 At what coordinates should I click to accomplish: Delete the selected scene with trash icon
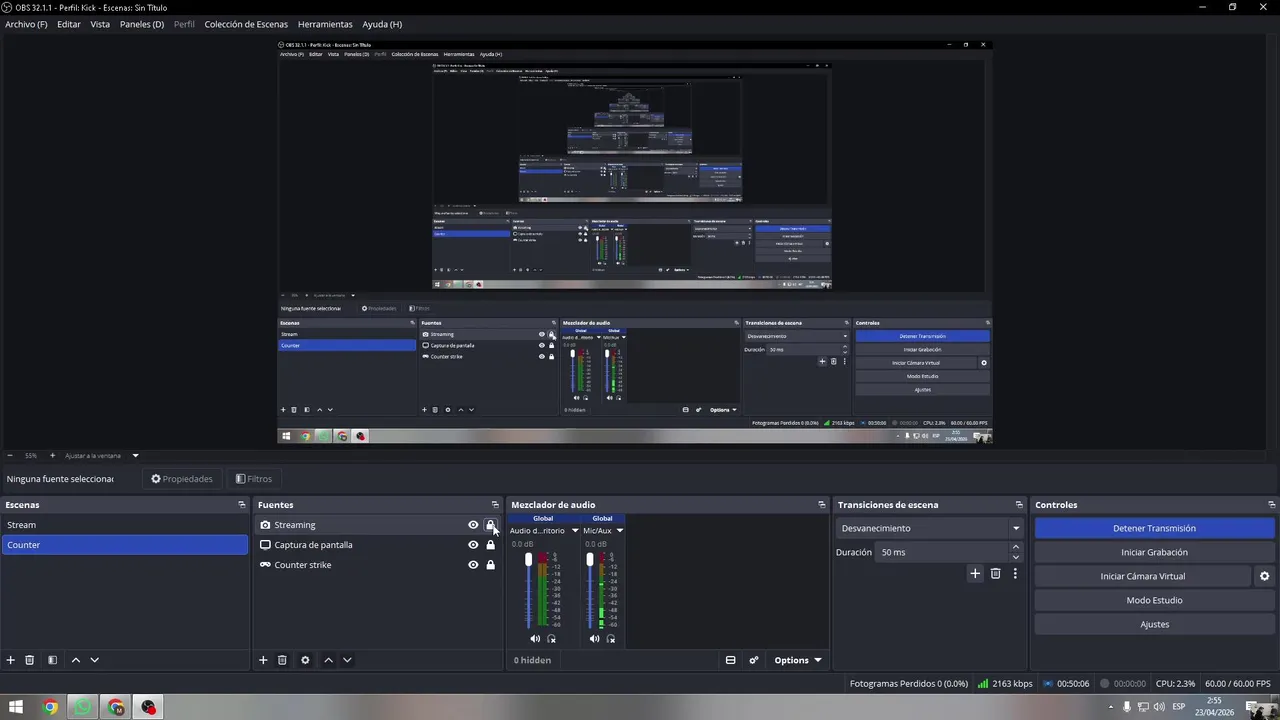[x=30, y=660]
